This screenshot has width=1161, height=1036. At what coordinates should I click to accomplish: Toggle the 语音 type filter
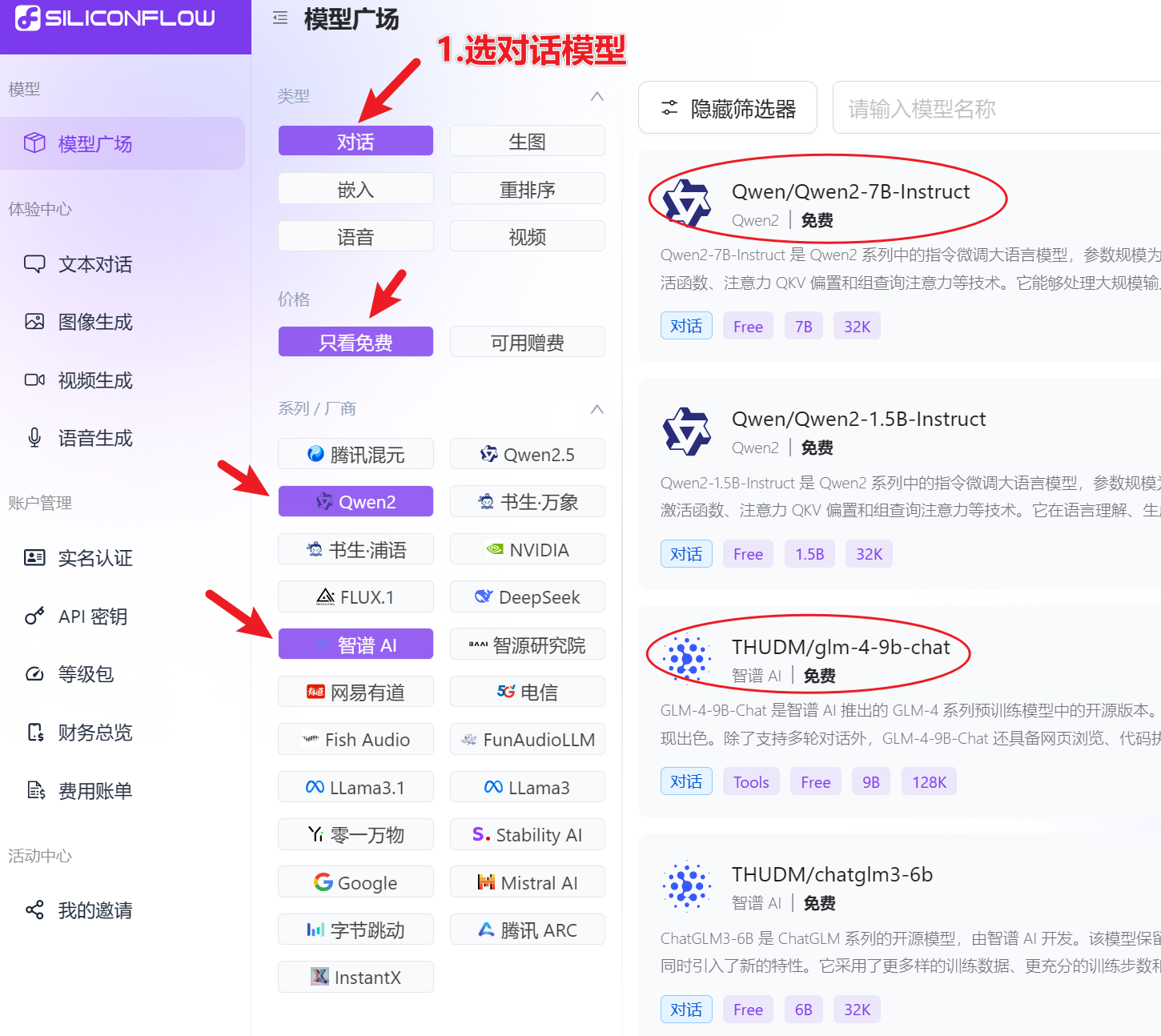pos(356,236)
